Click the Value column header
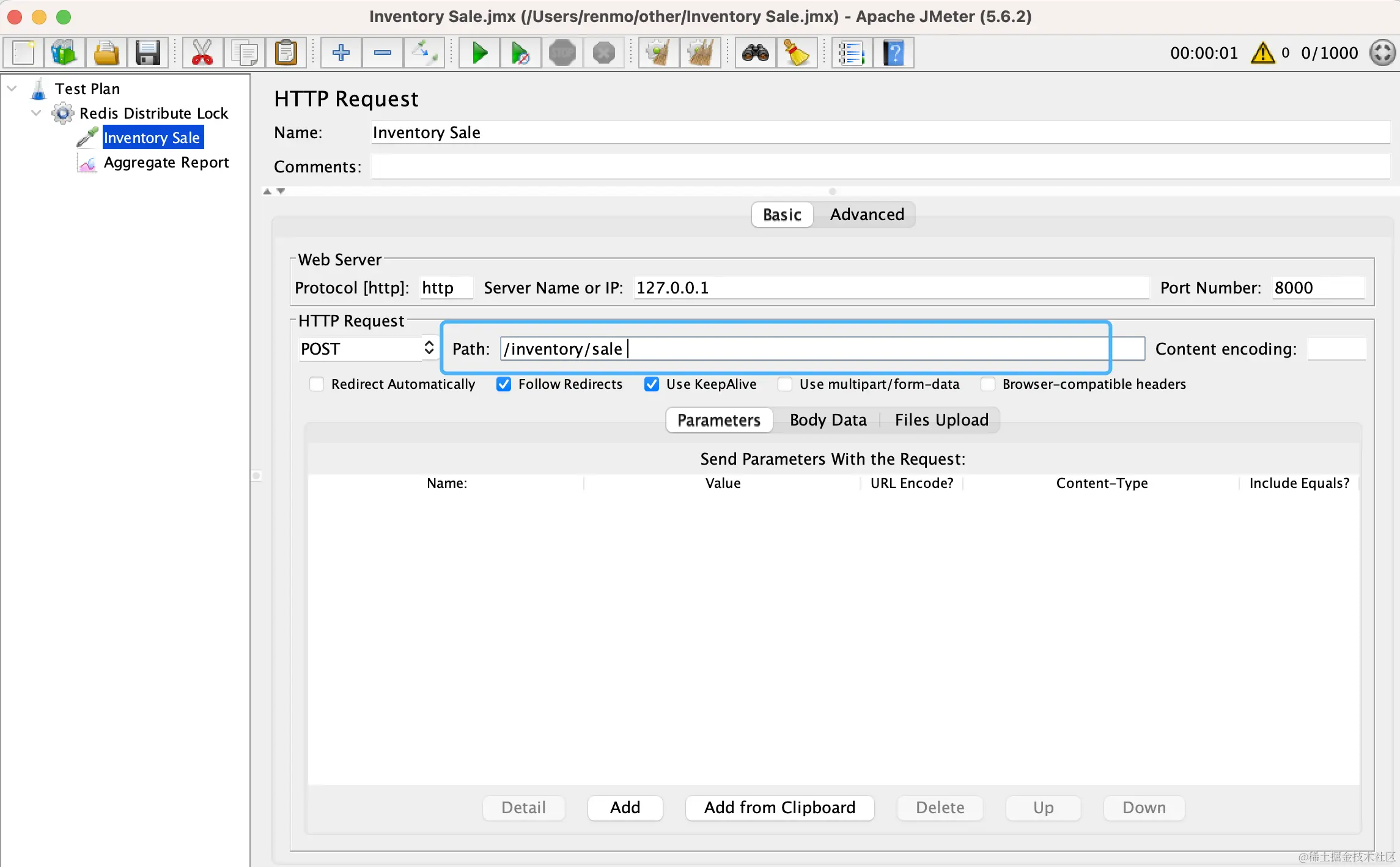The image size is (1400, 867). click(x=723, y=483)
